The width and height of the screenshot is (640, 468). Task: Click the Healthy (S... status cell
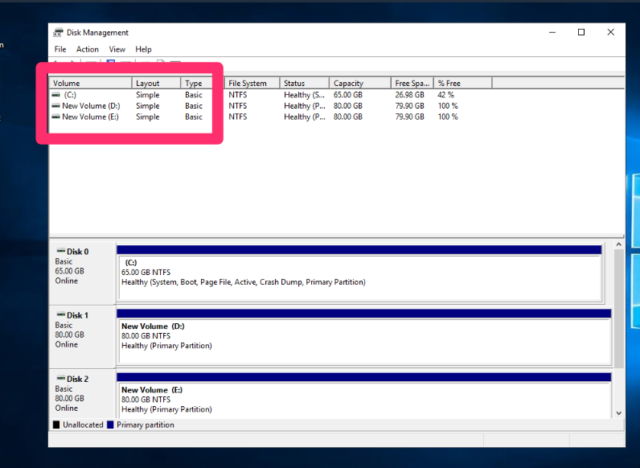[304, 95]
